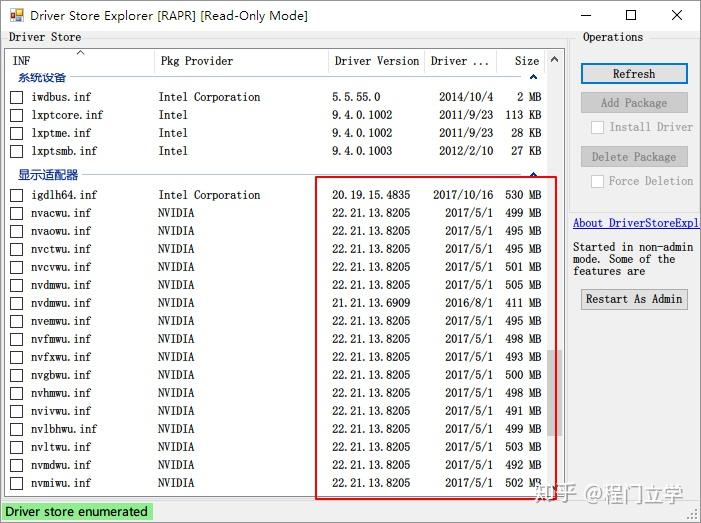Click the 2012/2/10 date cell
Screen dimensions: 701x523
point(466,151)
